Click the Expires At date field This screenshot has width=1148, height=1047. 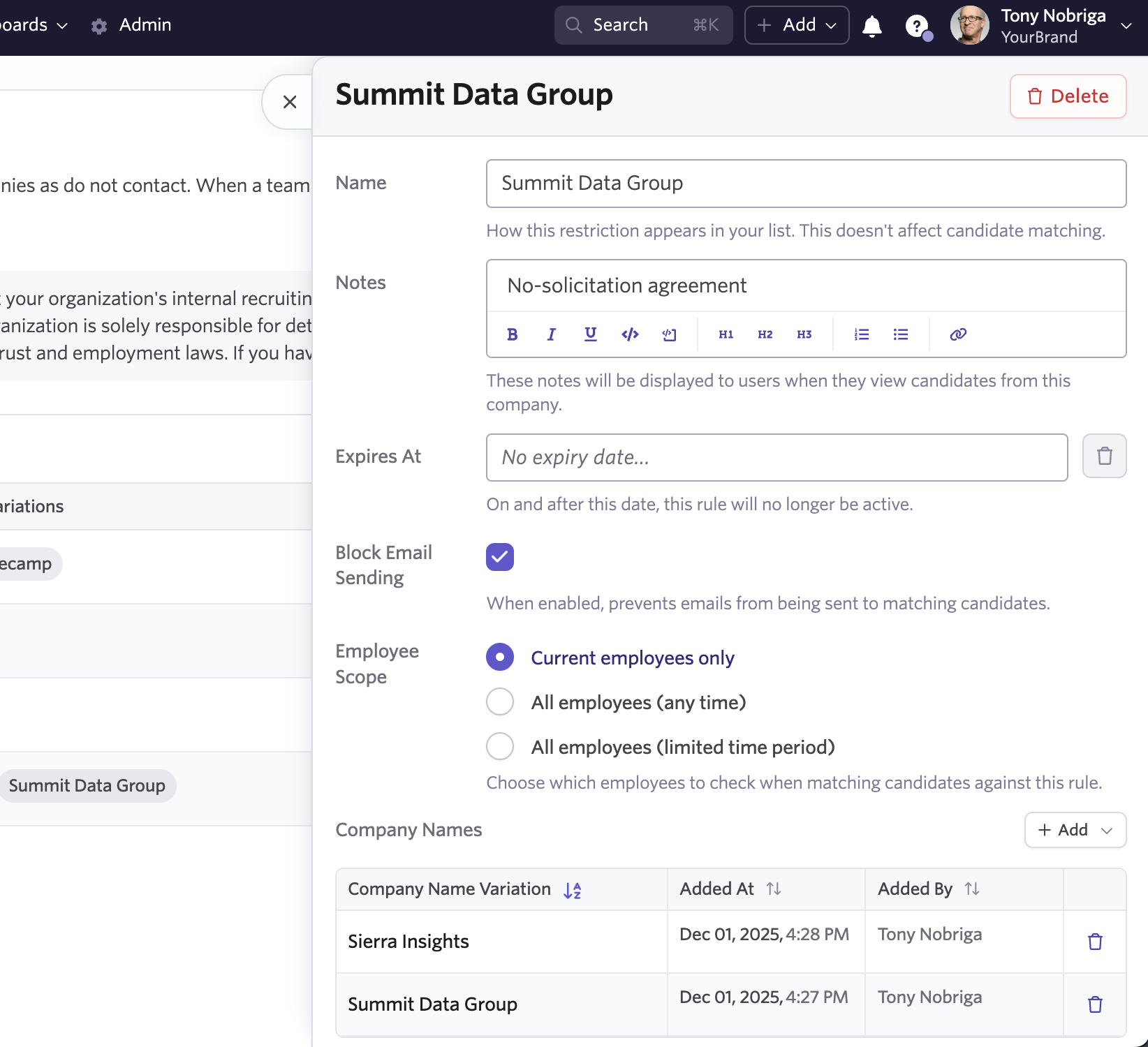777,457
